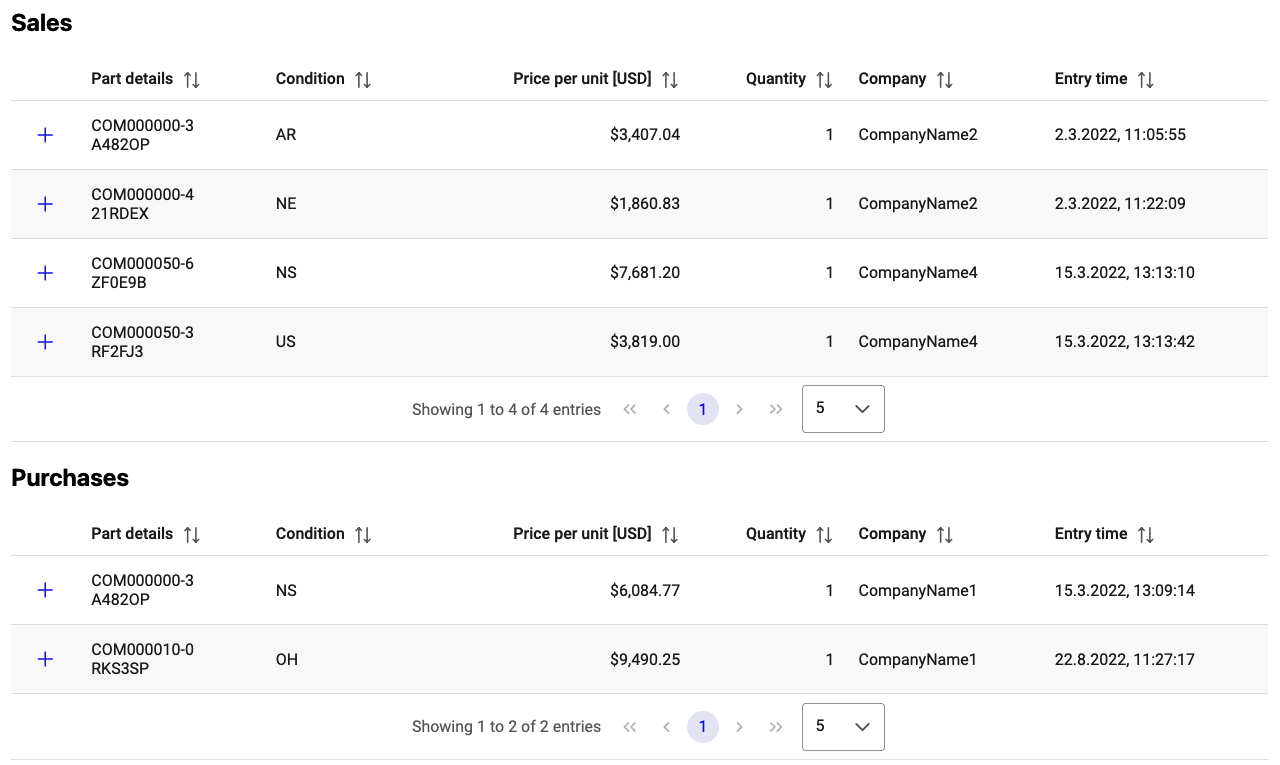Click 'Showing 1 to 2 of 2 entries'
1280x765 pixels.
point(506,727)
